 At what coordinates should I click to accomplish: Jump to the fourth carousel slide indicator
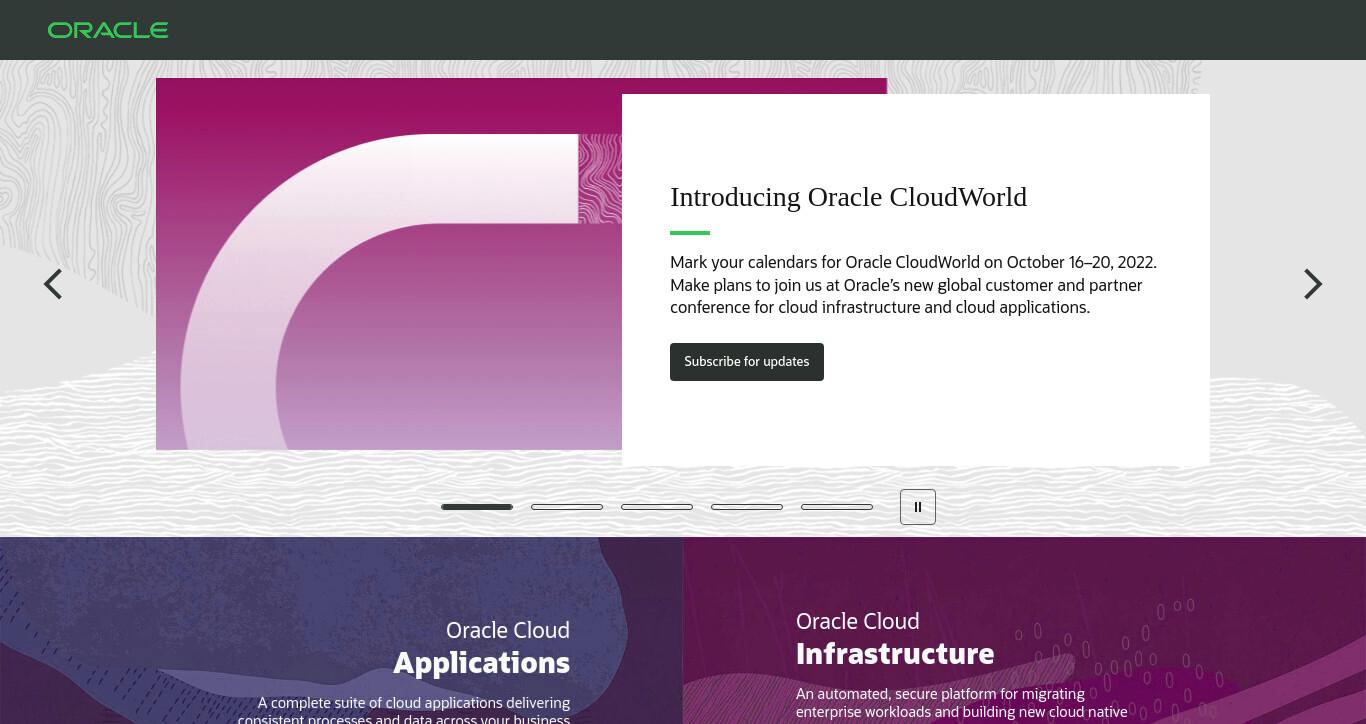[x=747, y=507]
